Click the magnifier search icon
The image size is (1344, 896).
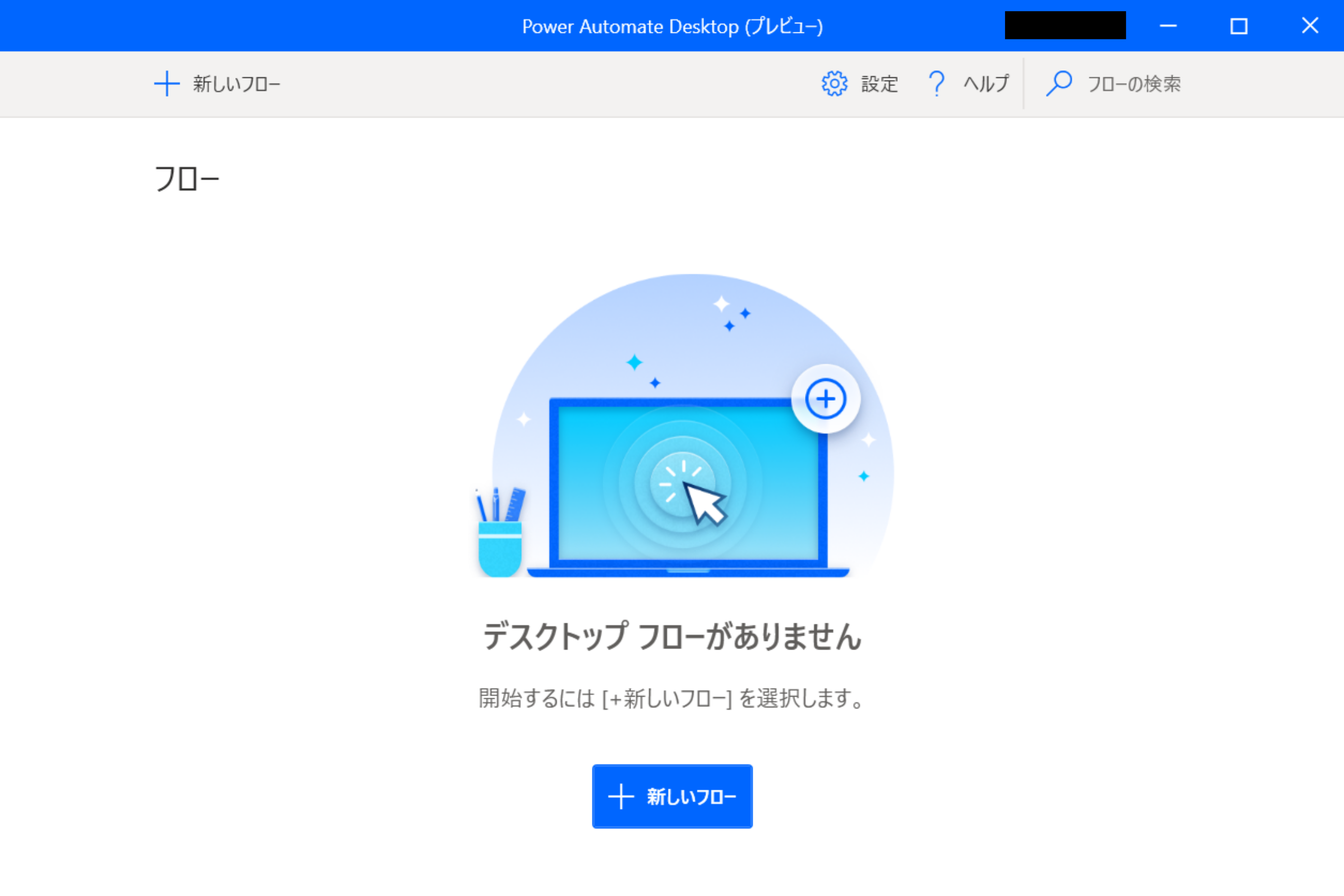tap(1059, 84)
